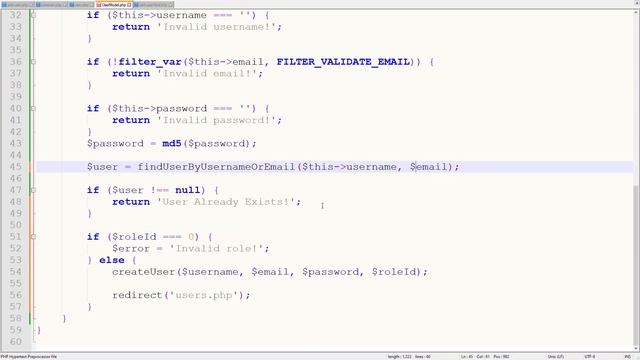Image resolution: width=640 pixels, height=360 pixels.
Task: Switch to the UserModel.php tab
Action: (x=113, y=4)
